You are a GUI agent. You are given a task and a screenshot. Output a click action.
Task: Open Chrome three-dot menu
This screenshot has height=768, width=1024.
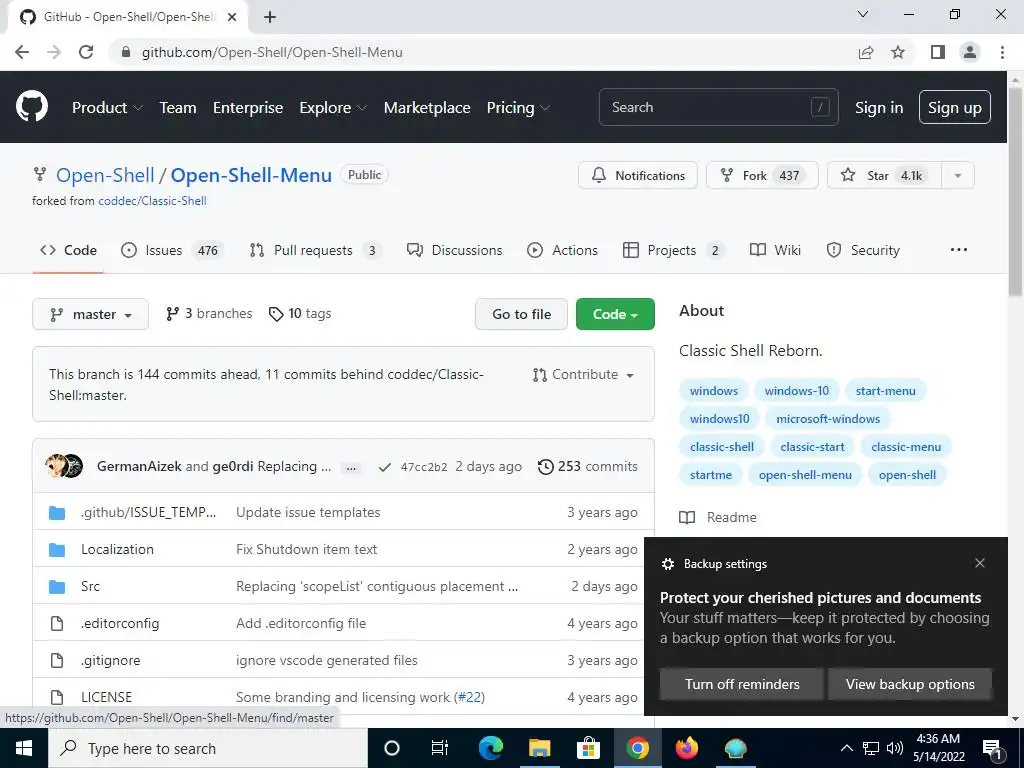(1002, 52)
